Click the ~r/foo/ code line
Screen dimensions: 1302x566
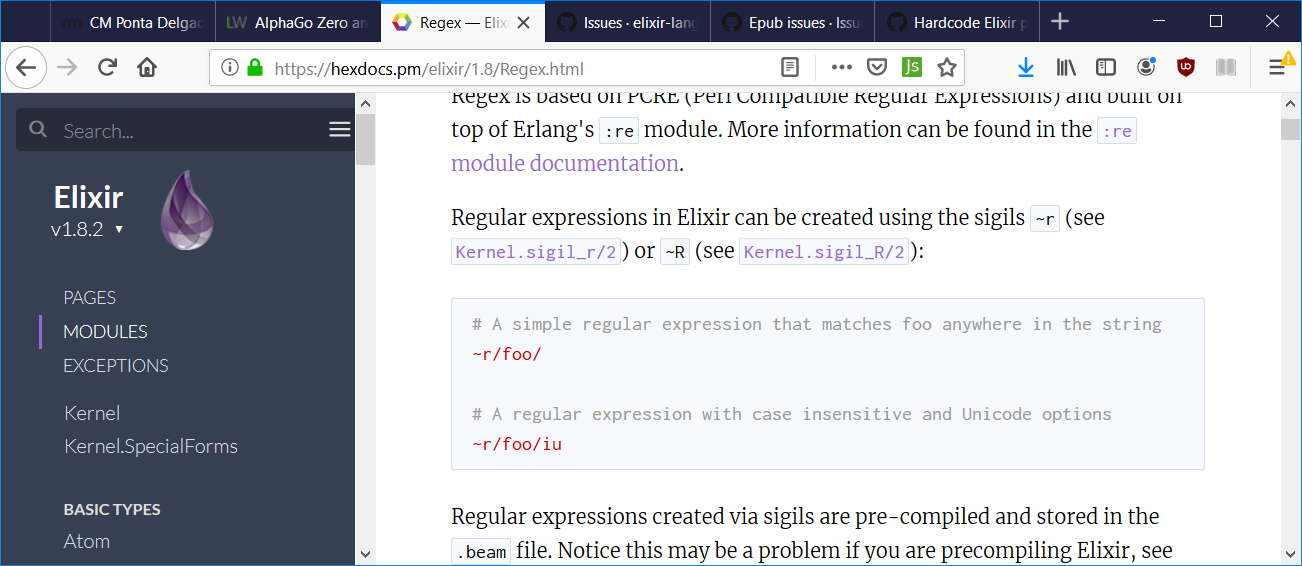click(507, 354)
